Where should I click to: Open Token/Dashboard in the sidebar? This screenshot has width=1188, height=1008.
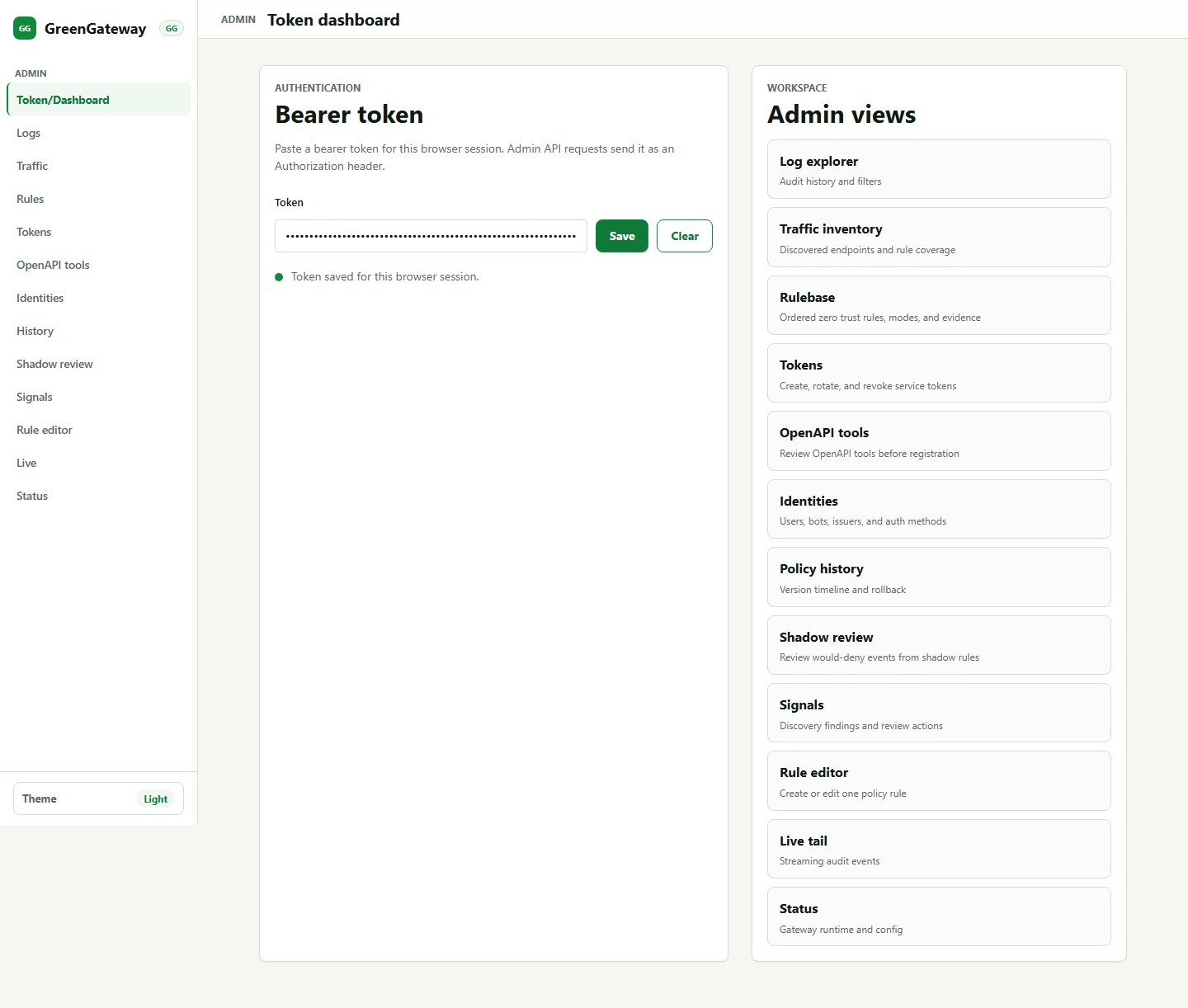98,100
